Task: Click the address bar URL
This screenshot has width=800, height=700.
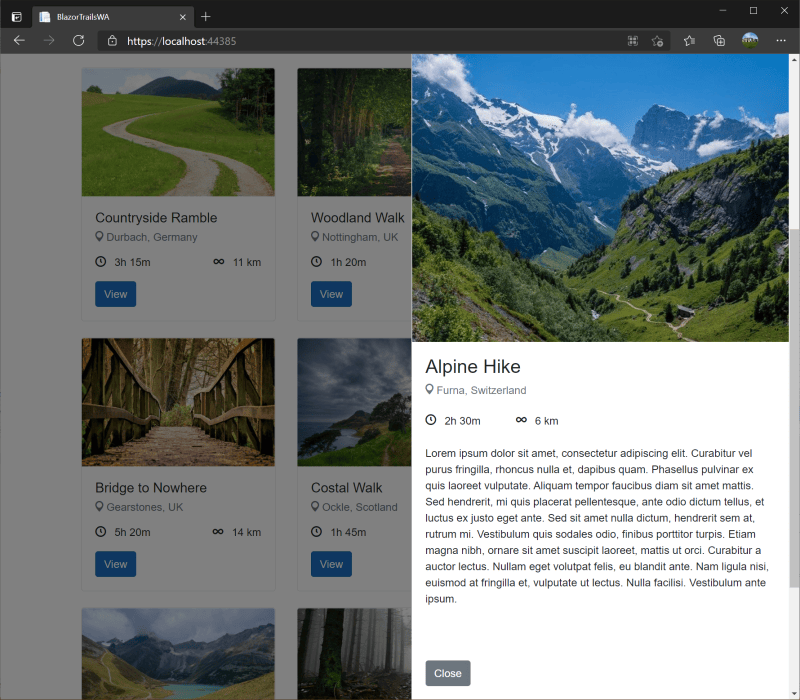Action: coord(182,41)
